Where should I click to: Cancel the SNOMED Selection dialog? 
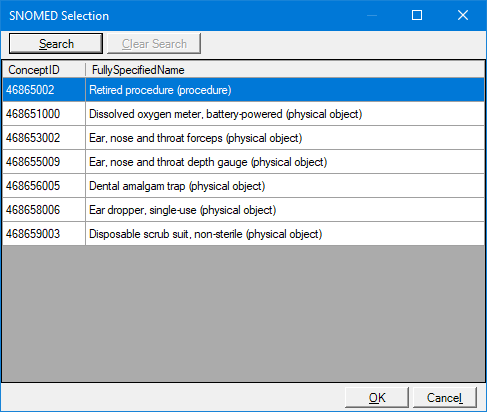pos(445,397)
